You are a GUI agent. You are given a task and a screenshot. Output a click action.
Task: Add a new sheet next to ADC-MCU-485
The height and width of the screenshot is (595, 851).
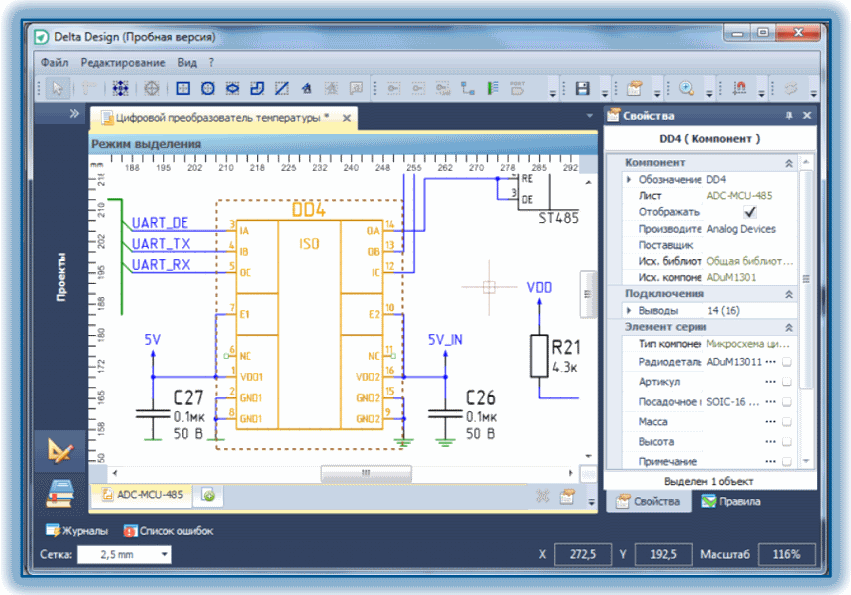[x=208, y=495]
